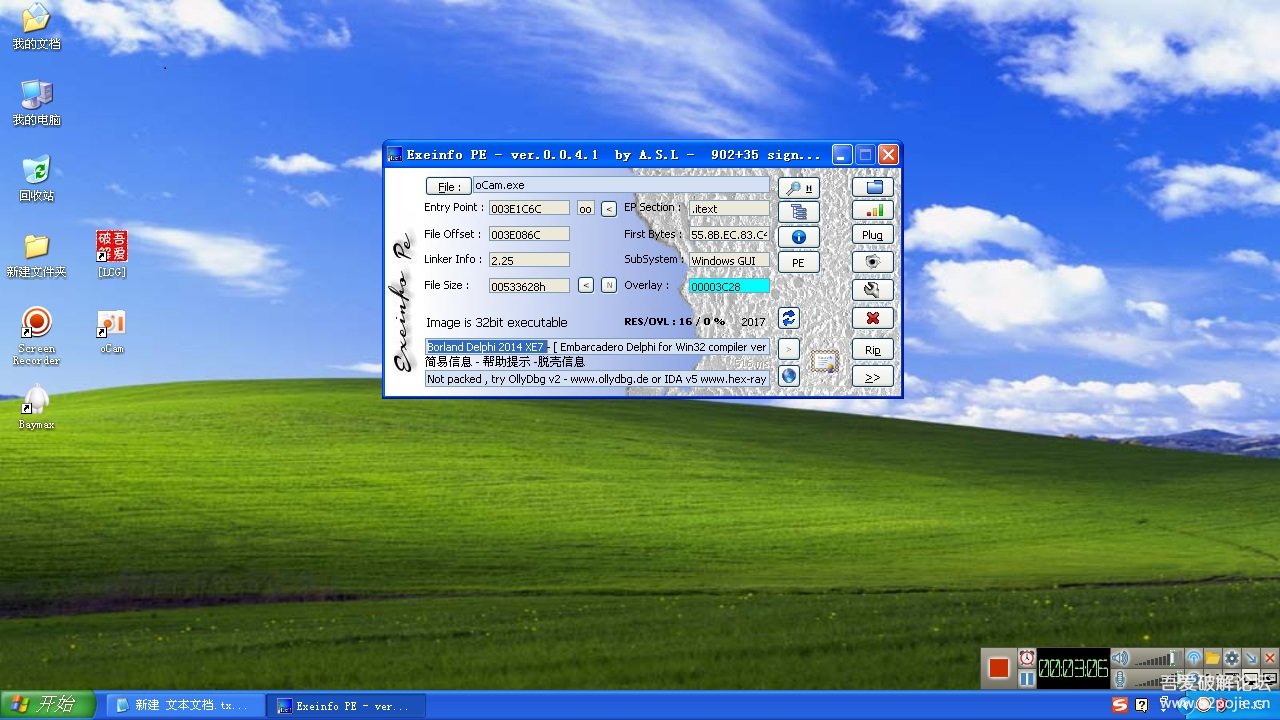Click the blue info icon button
The width and height of the screenshot is (1280, 720).
pos(798,237)
